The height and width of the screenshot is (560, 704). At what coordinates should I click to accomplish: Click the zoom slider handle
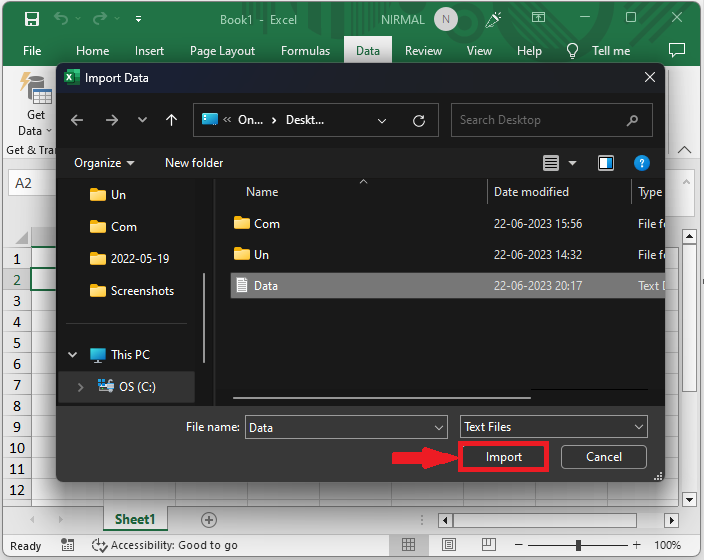coord(578,545)
